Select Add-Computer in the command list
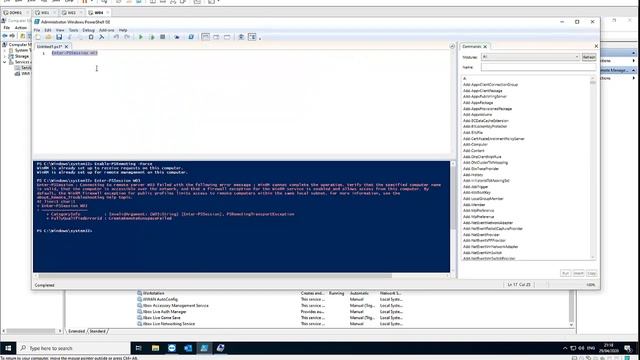640x360 pixels. tap(475, 144)
